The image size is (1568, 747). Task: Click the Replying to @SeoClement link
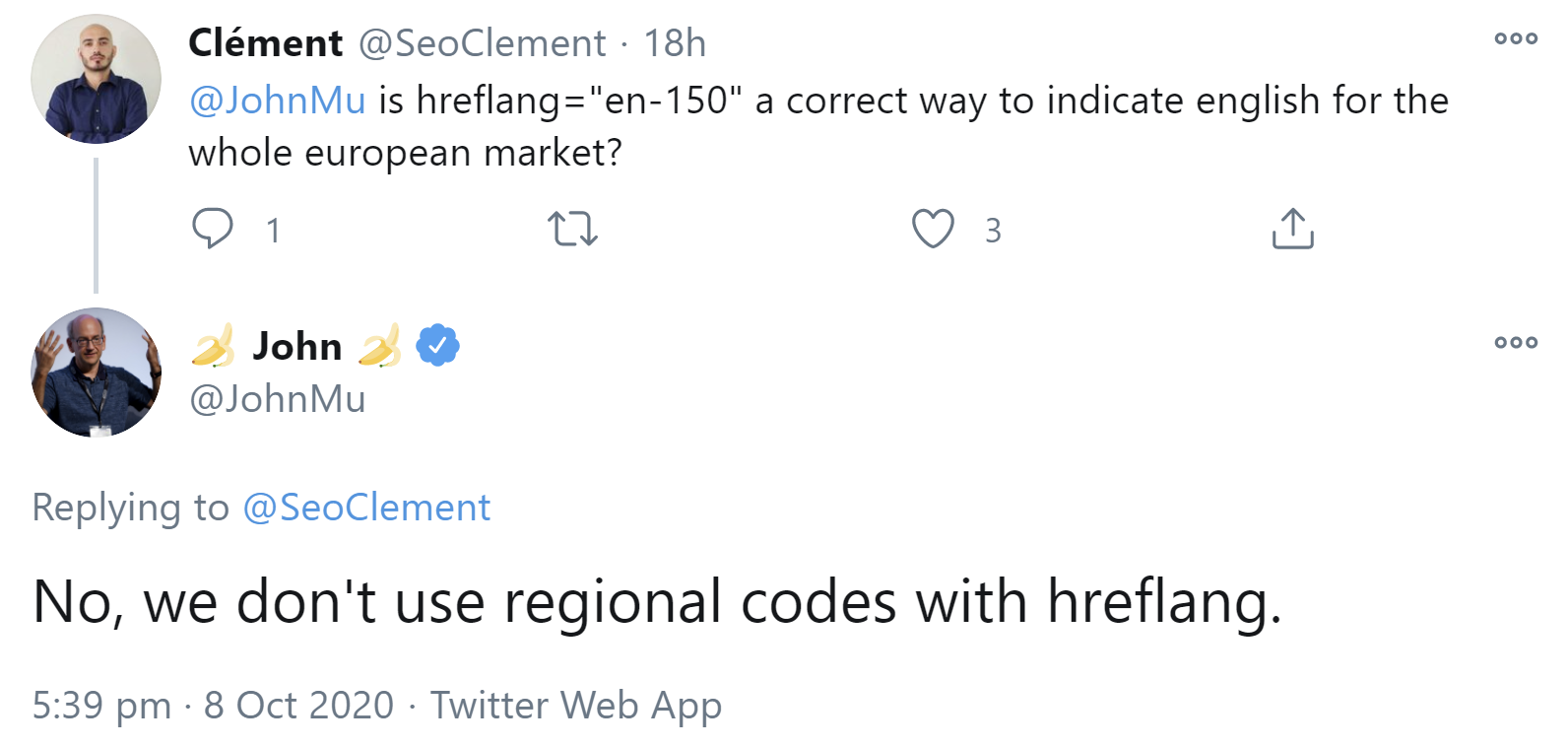pos(365,507)
